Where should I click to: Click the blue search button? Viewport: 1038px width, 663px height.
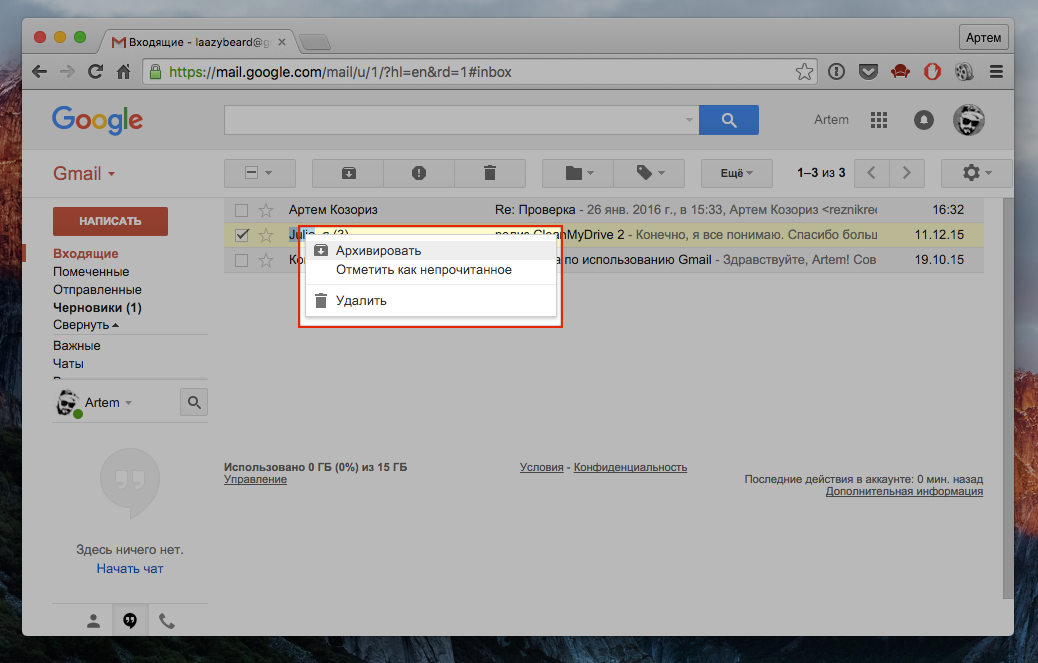click(x=728, y=120)
